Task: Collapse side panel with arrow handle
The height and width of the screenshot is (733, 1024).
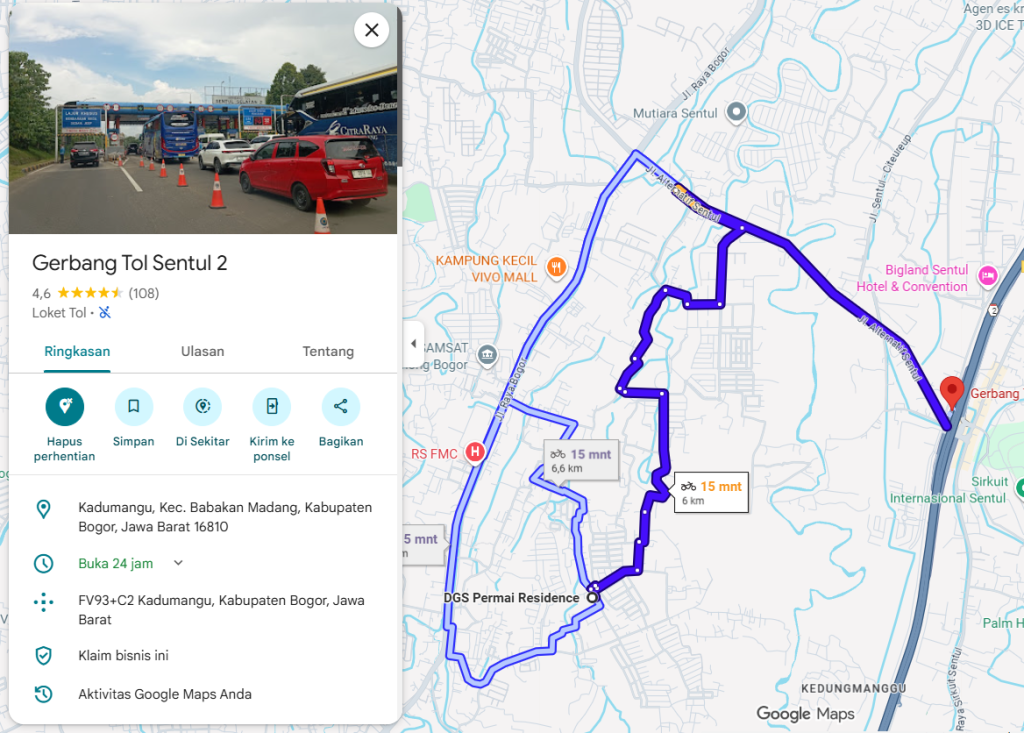Action: (x=413, y=344)
